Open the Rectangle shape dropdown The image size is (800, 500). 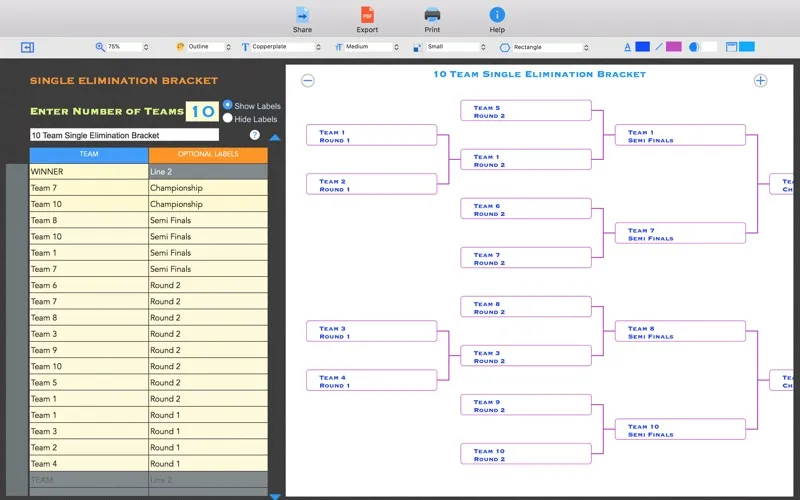pyautogui.click(x=551, y=47)
